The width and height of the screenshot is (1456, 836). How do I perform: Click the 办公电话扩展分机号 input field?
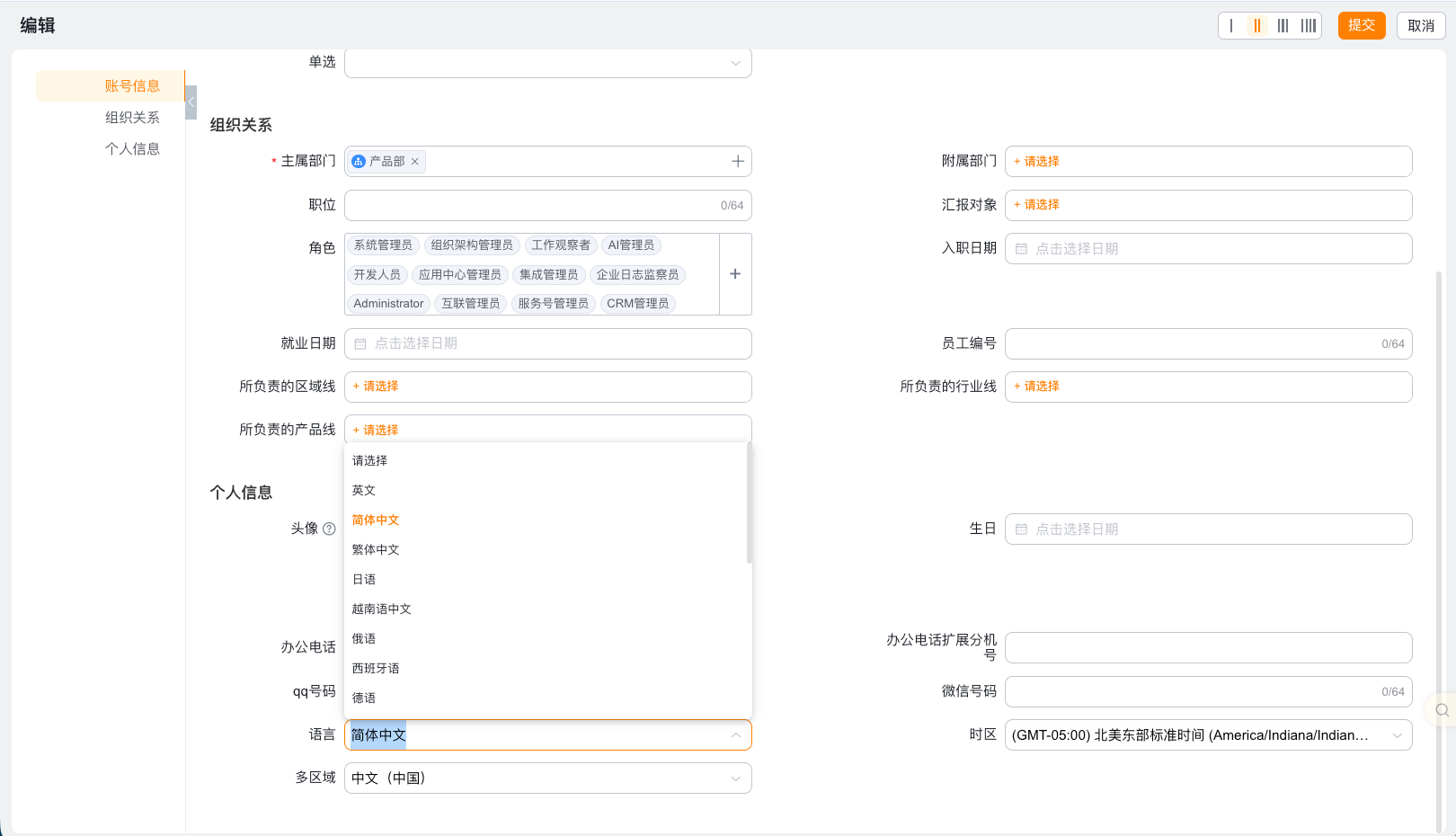pos(1208,648)
